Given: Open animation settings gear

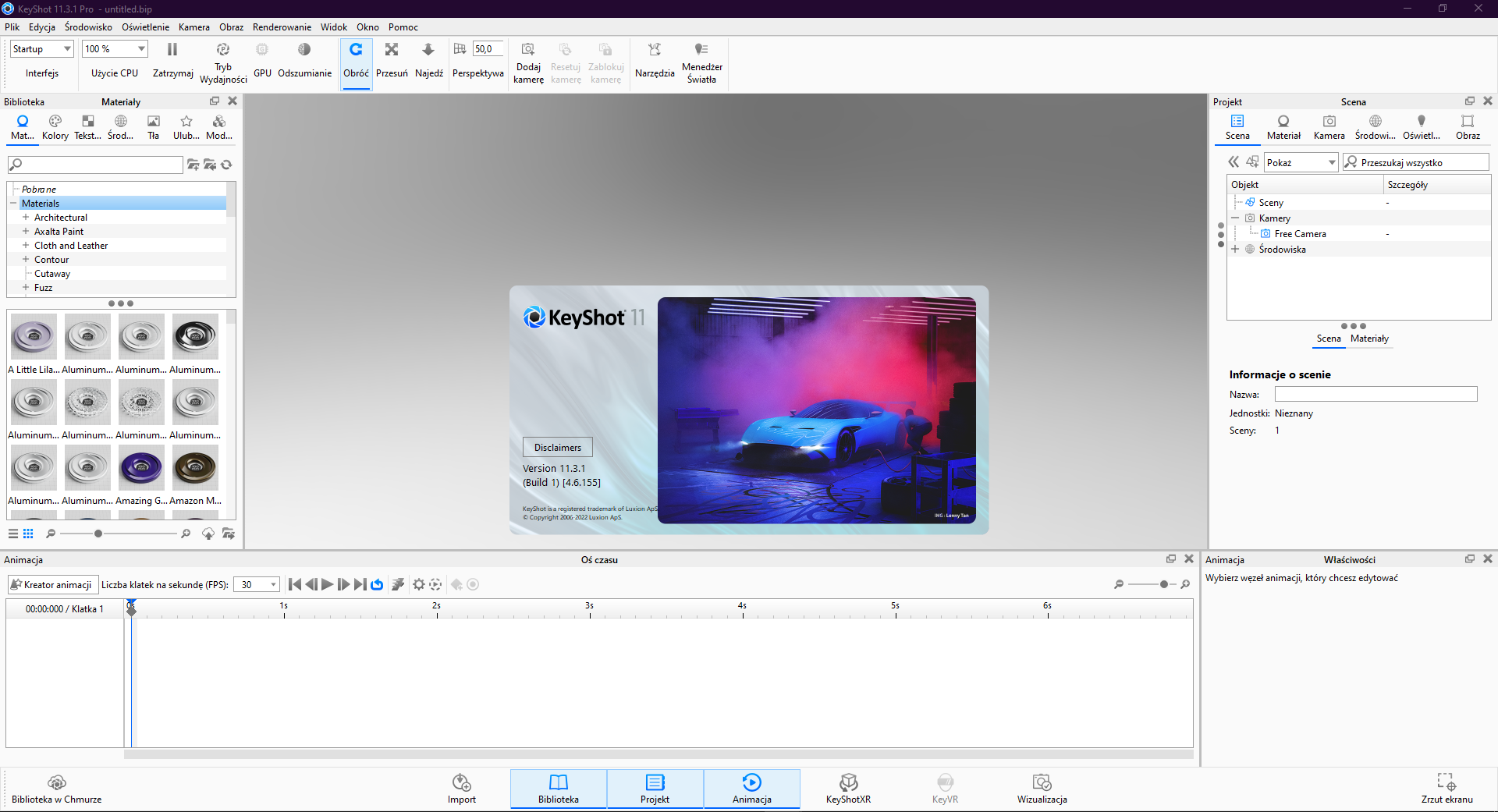Looking at the screenshot, I should click(419, 584).
